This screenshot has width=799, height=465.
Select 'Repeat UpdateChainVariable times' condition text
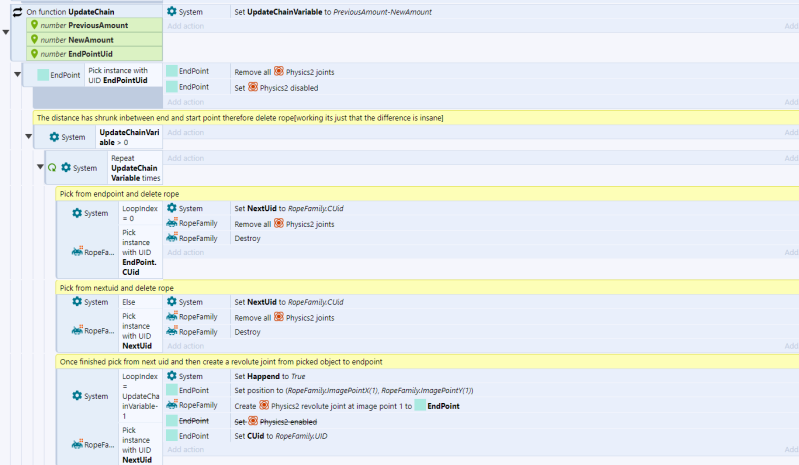click(x=136, y=168)
